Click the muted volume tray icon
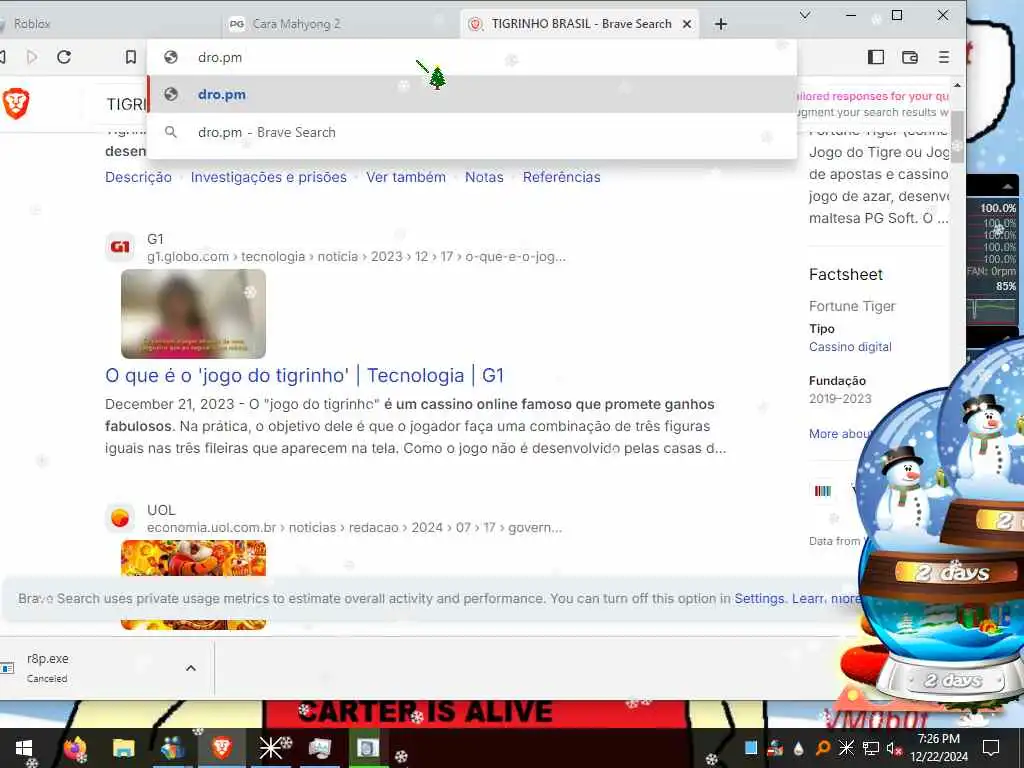The image size is (1024, 768). coord(892,748)
